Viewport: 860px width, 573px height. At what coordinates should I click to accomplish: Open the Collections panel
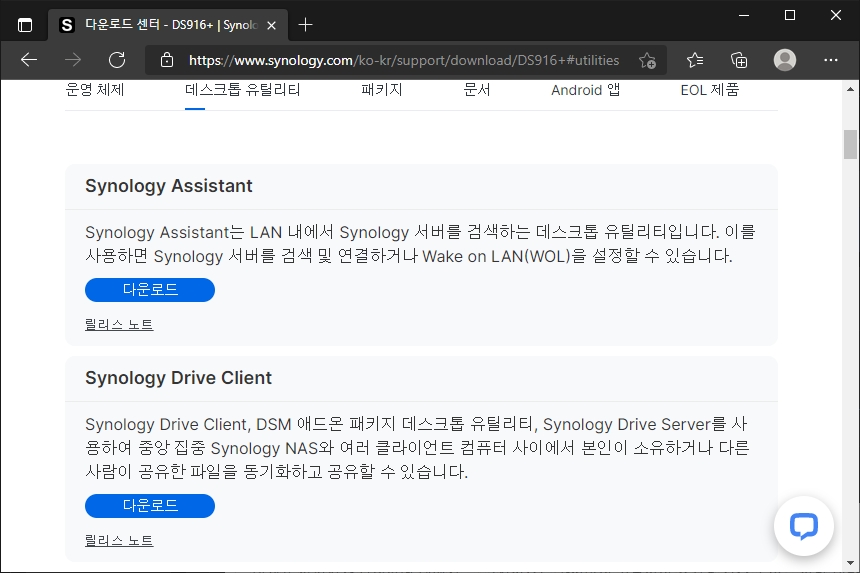(739, 60)
